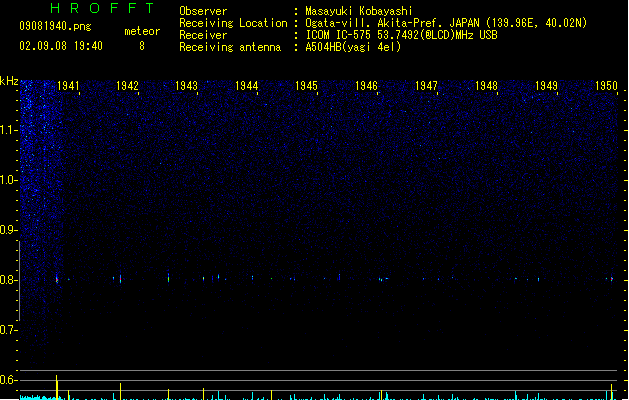
Task: Click the 'Receiving Location' label
Action: click(233, 23)
